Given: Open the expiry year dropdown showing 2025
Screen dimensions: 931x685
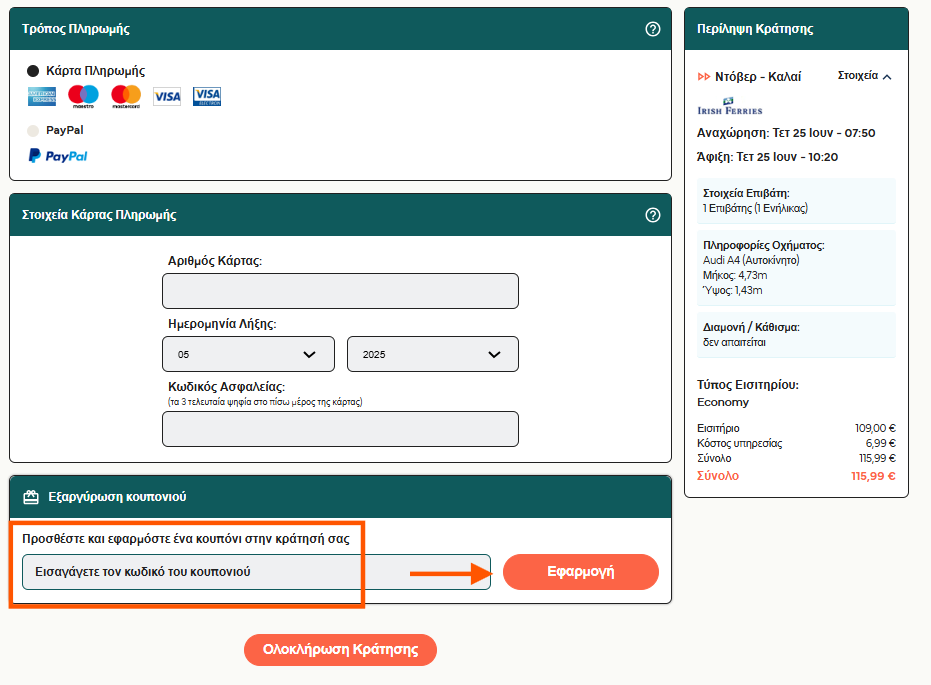Looking at the screenshot, I should tap(432, 354).
